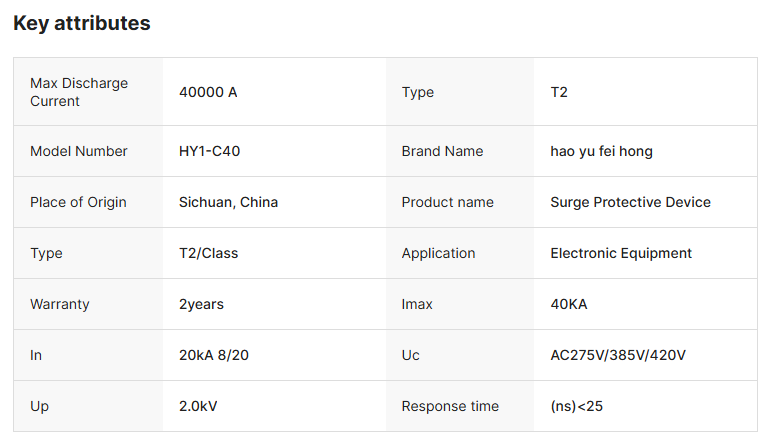Click the "T2/Class" type value
783x444 pixels.
(x=208, y=253)
